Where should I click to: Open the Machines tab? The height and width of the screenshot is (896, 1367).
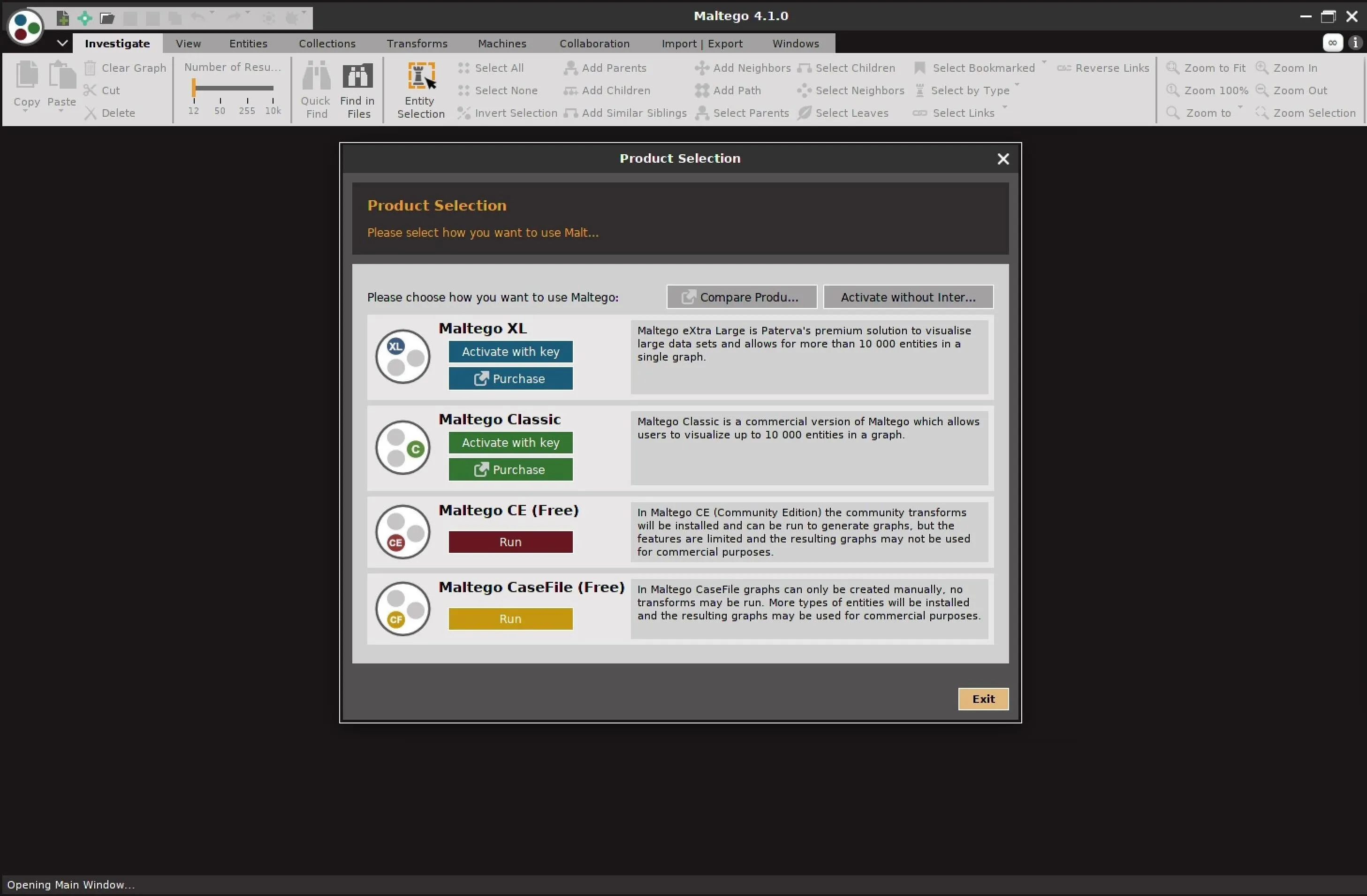502,44
